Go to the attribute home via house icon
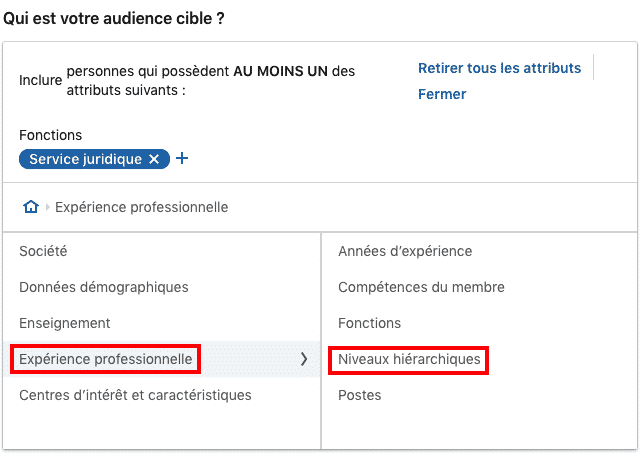 [x=31, y=207]
